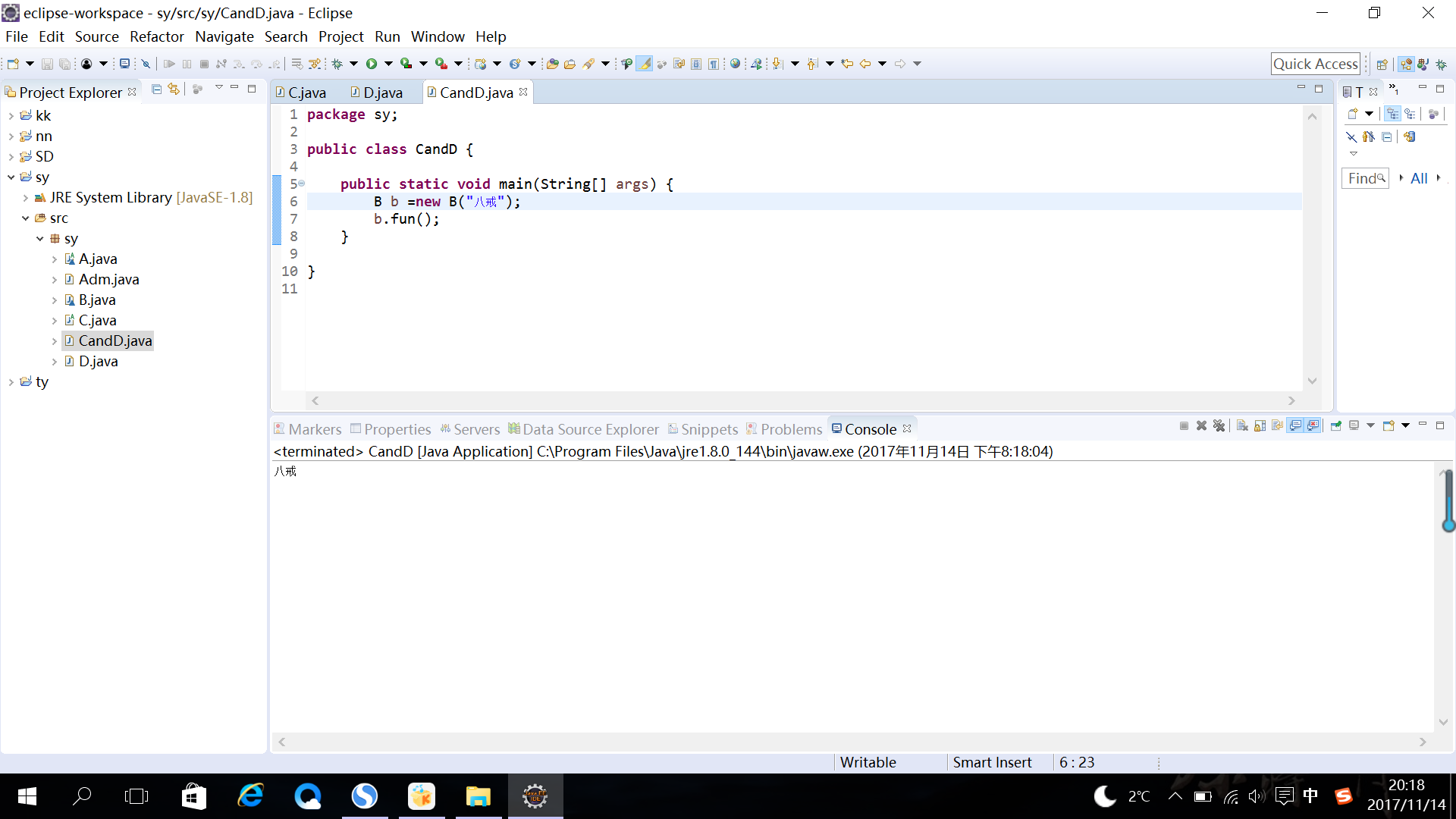Click the Next Annotation toolbar icon

click(x=777, y=64)
